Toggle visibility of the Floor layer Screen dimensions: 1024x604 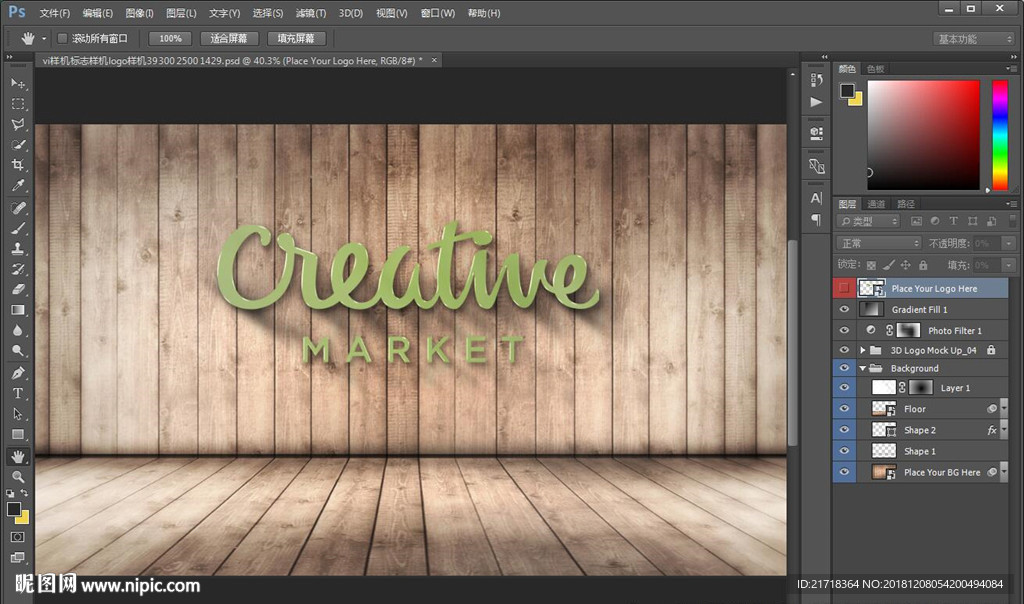845,409
